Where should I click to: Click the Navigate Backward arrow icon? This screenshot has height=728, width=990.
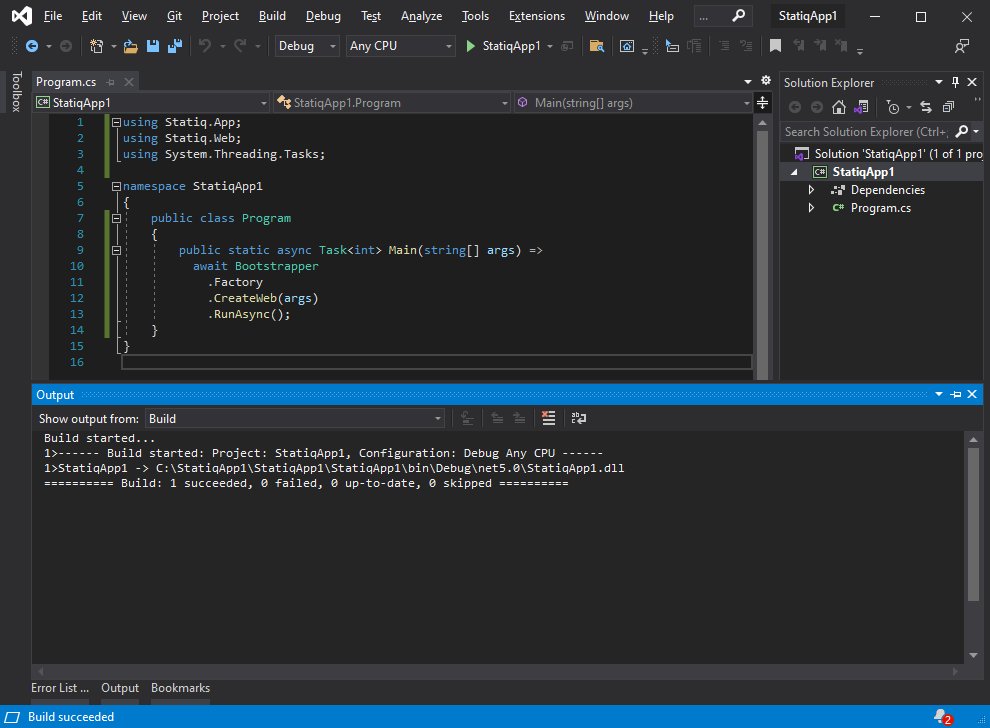click(x=32, y=46)
